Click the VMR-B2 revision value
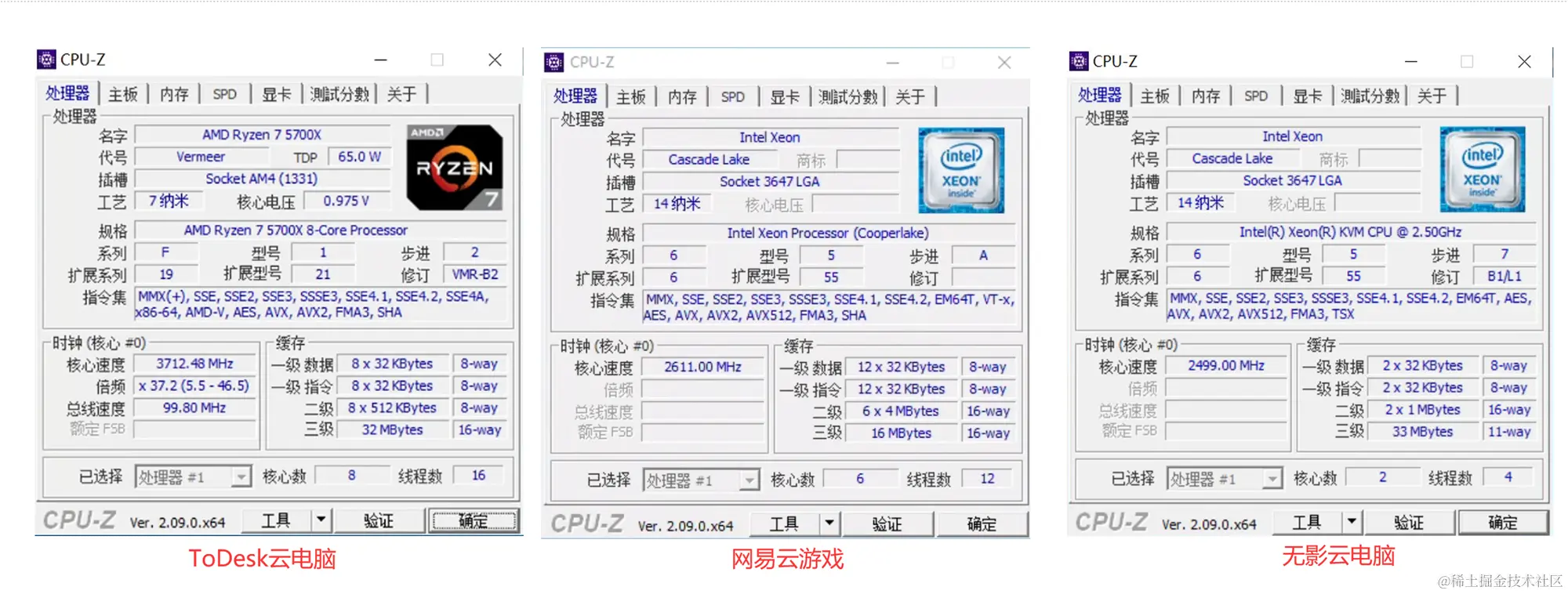 [475, 274]
